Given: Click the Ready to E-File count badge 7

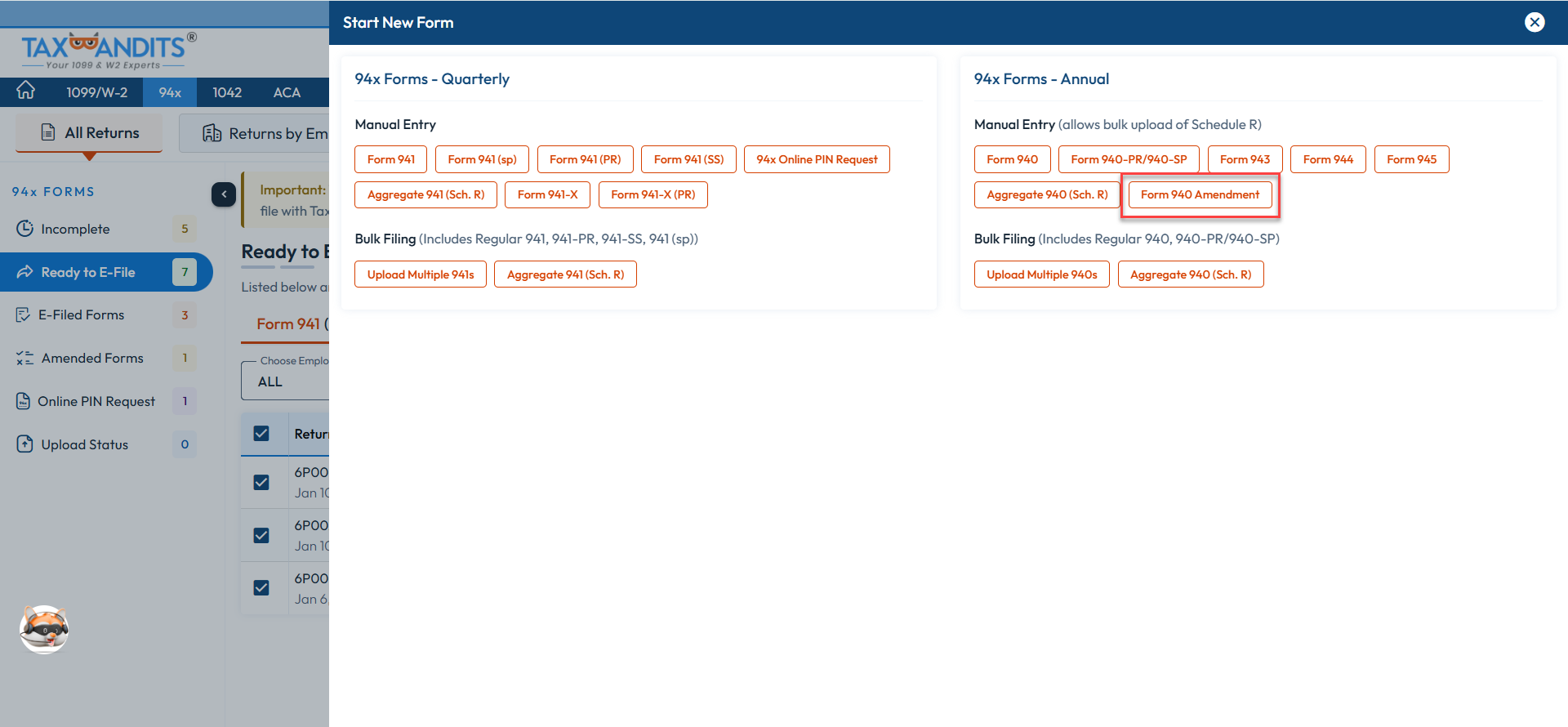Looking at the screenshot, I should click(x=185, y=272).
